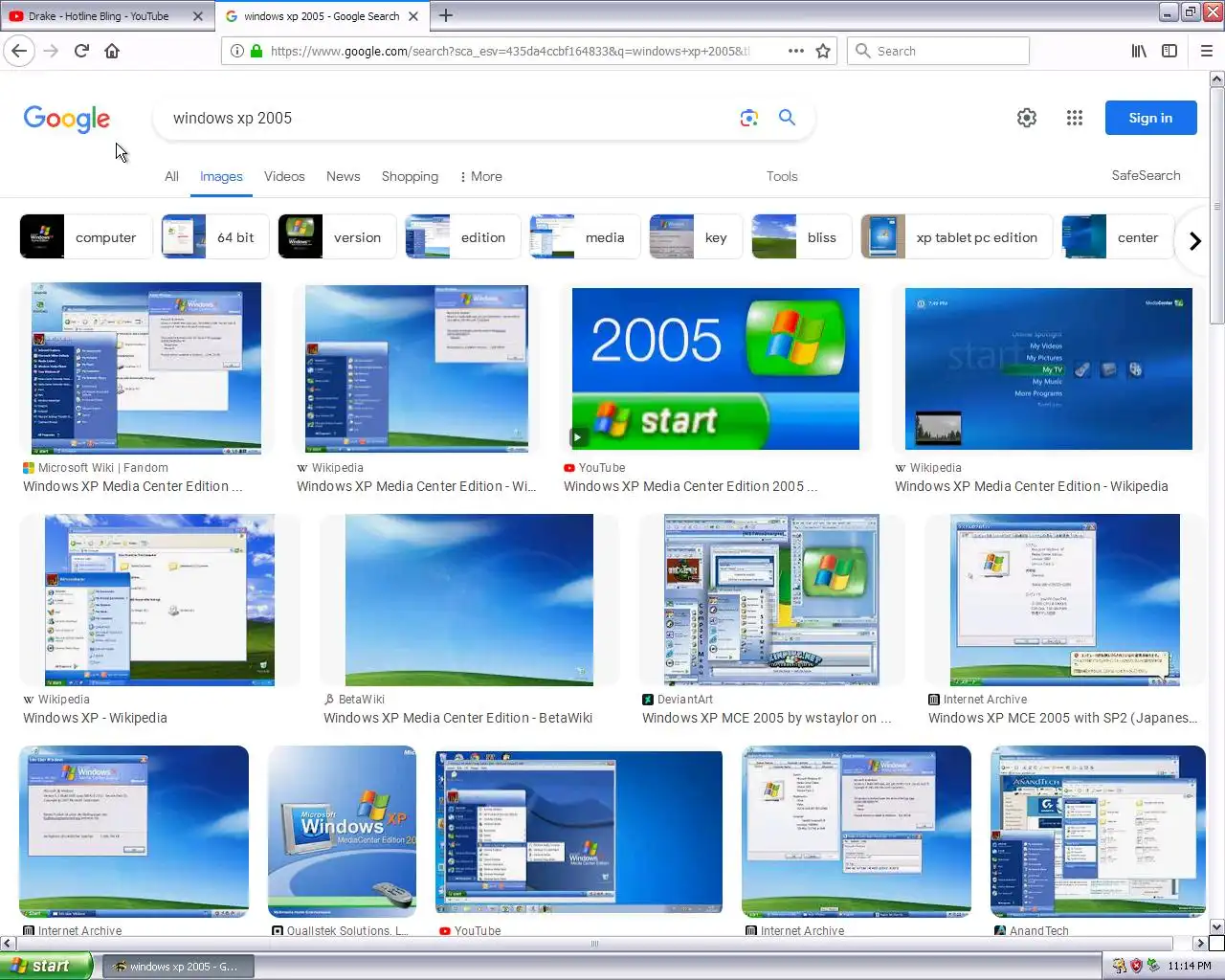Click the horizontal scrollbar right arrow
The height and width of the screenshot is (980, 1225).
[1199, 944]
